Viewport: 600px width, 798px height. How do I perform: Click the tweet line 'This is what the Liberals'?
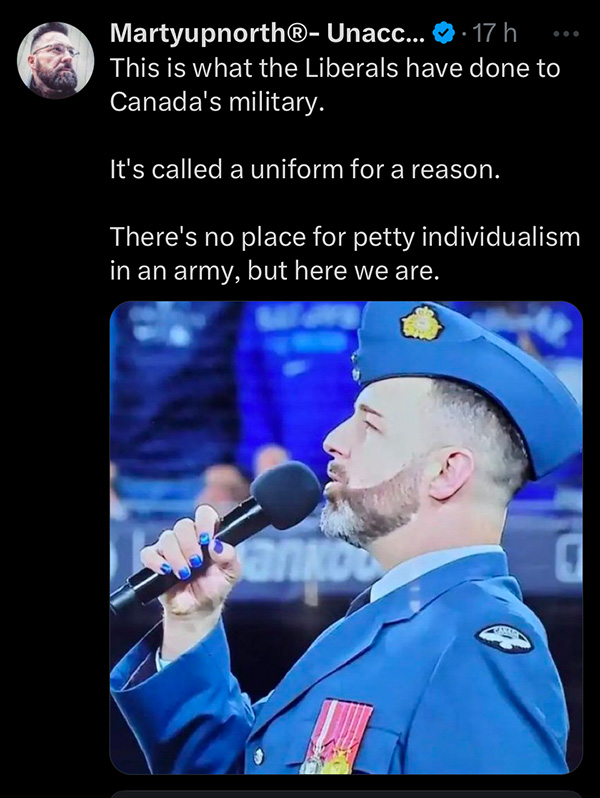335,68
